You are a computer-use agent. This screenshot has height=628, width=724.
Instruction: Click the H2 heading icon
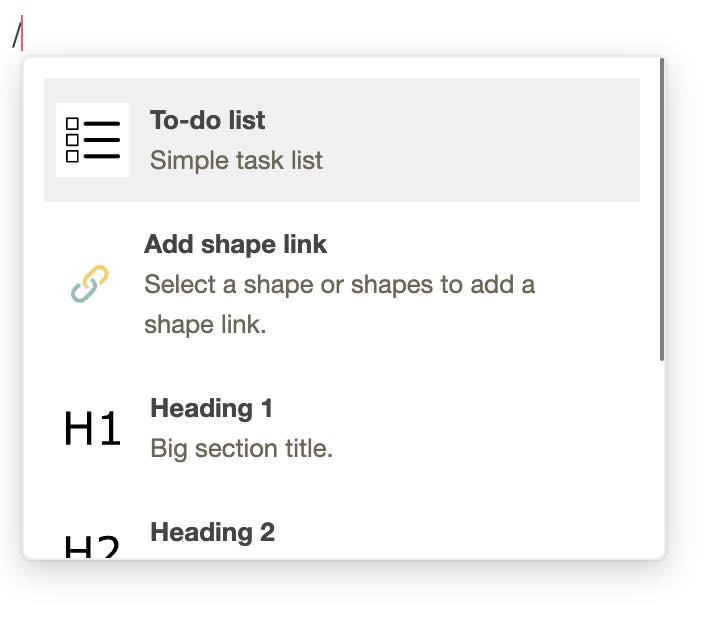(x=92, y=546)
